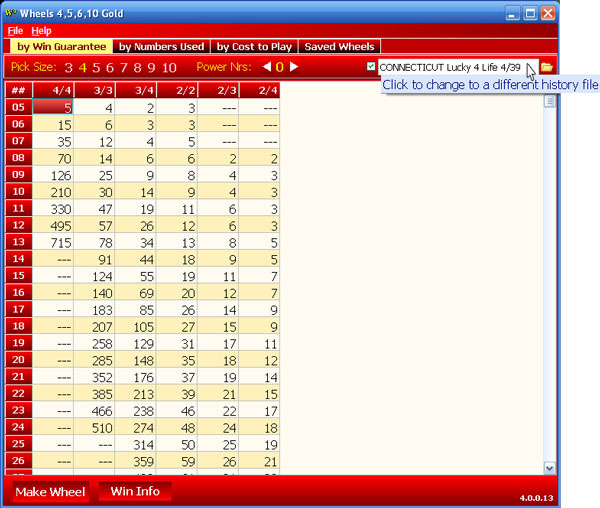Click the Win Info button

(135, 491)
